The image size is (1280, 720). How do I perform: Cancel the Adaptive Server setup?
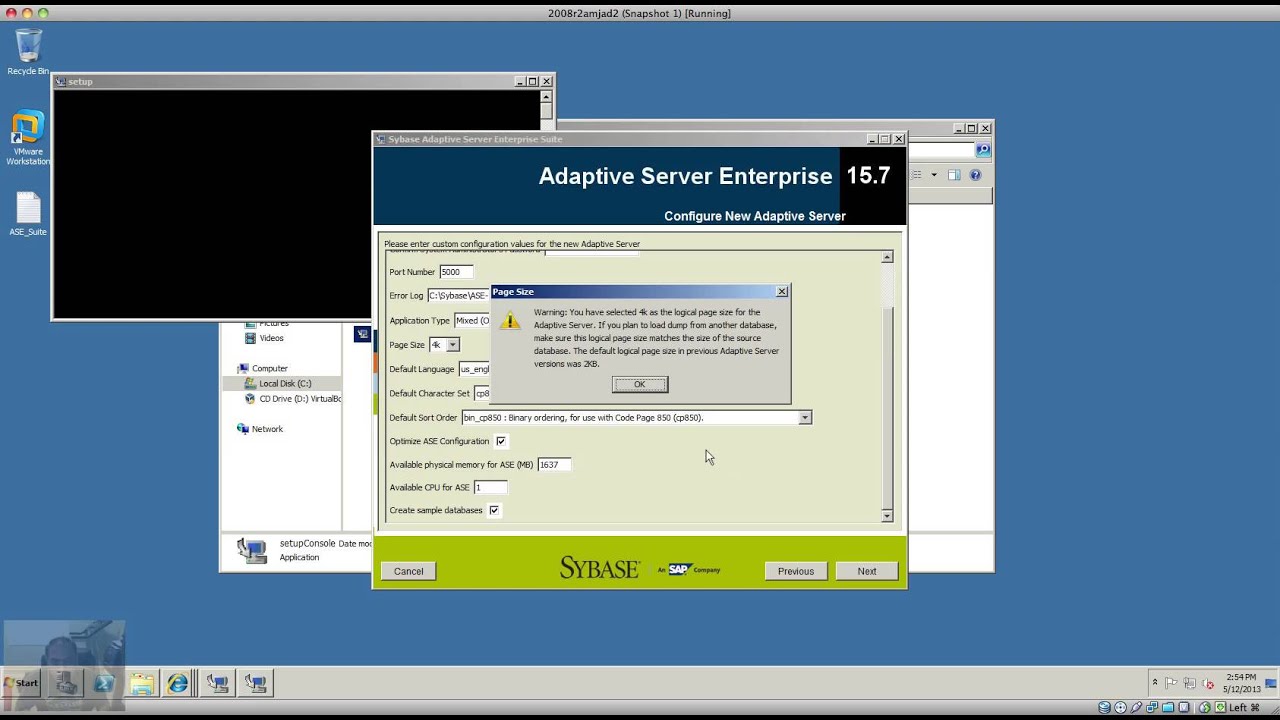point(408,571)
